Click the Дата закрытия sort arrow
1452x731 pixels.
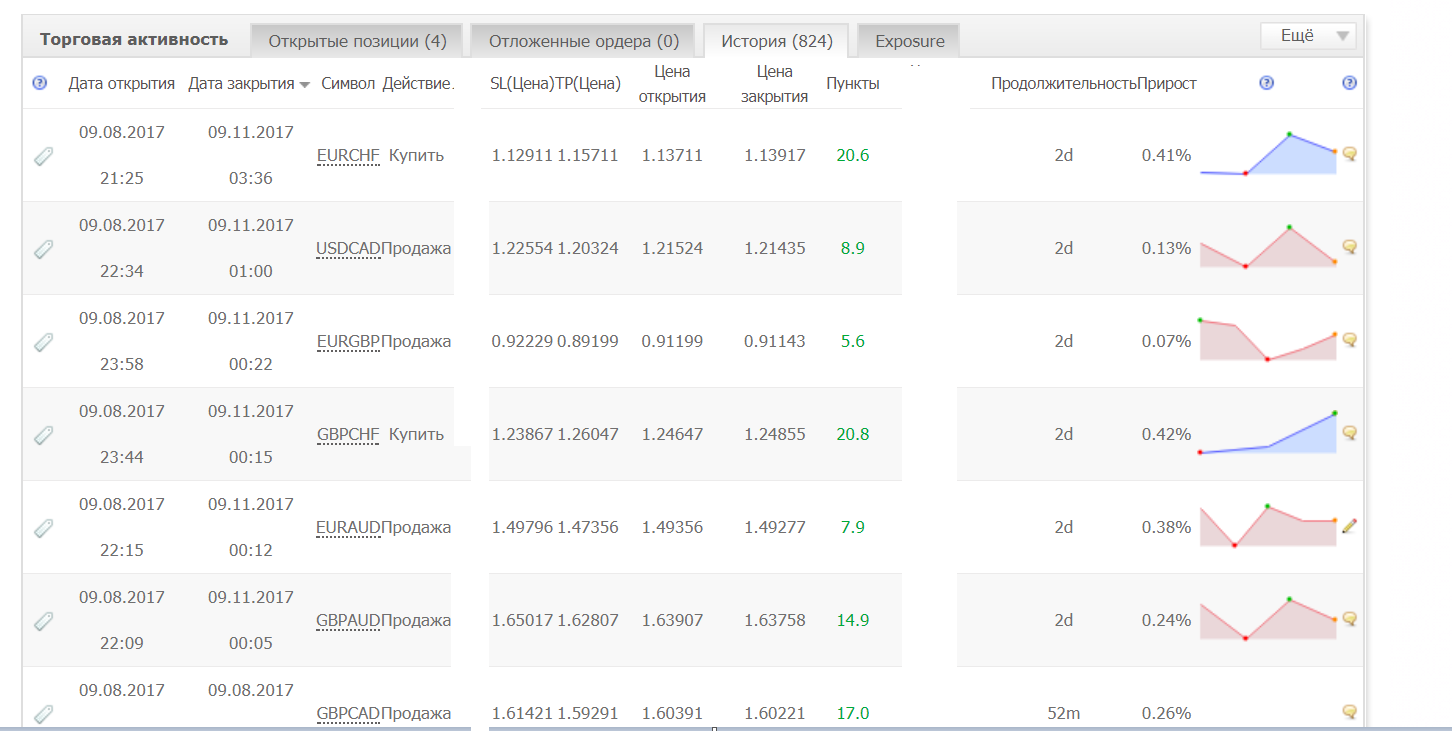pyautogui.click(x=304, y=85)
